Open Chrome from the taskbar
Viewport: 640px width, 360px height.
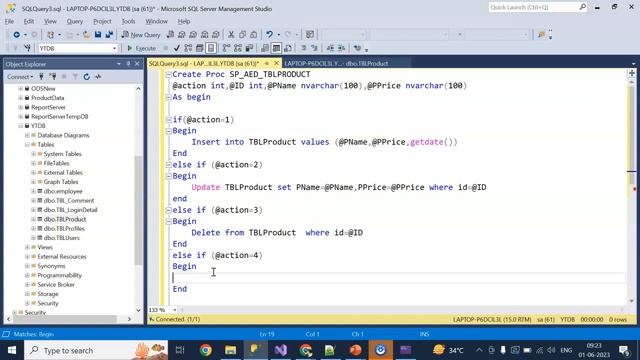pos(206,350)
